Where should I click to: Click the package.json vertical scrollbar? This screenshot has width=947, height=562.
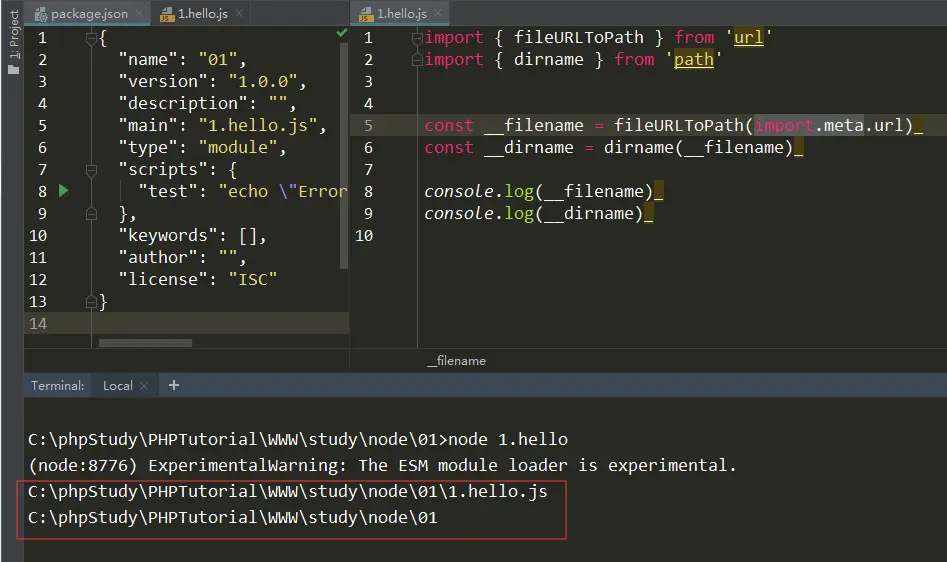(344, 156)
